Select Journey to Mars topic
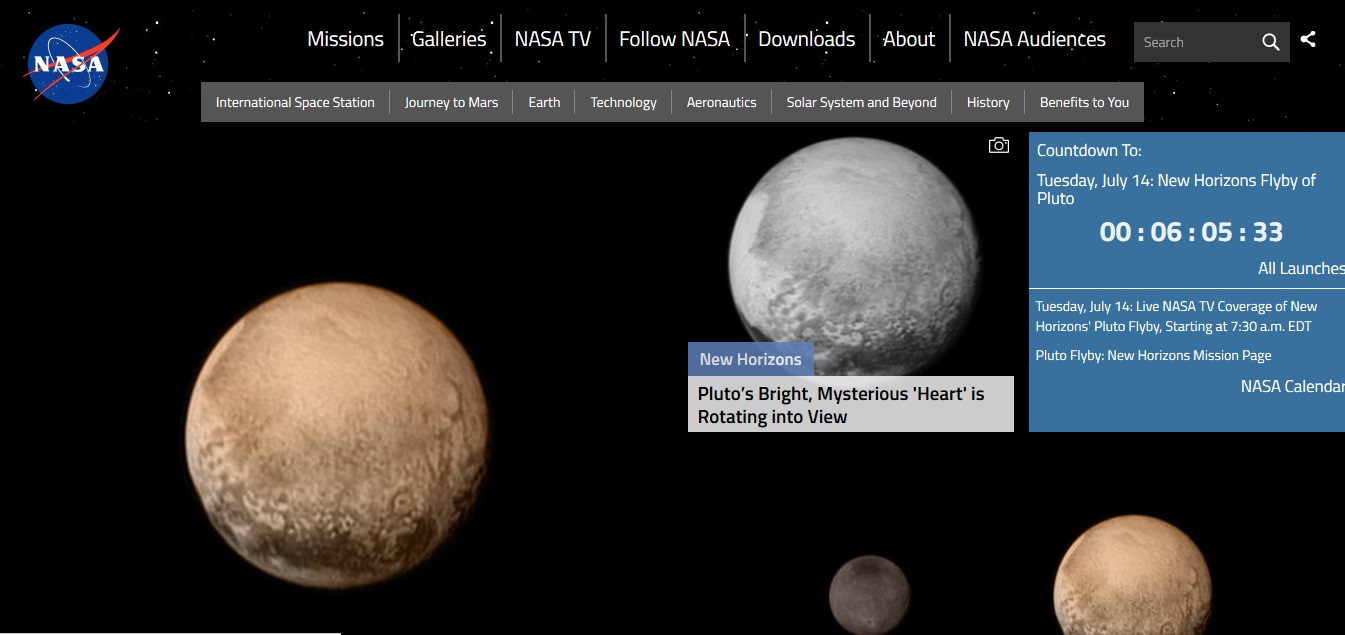The height and width of the screenshot is (635, 1345). pyautogui.click(x=451, y=102)
